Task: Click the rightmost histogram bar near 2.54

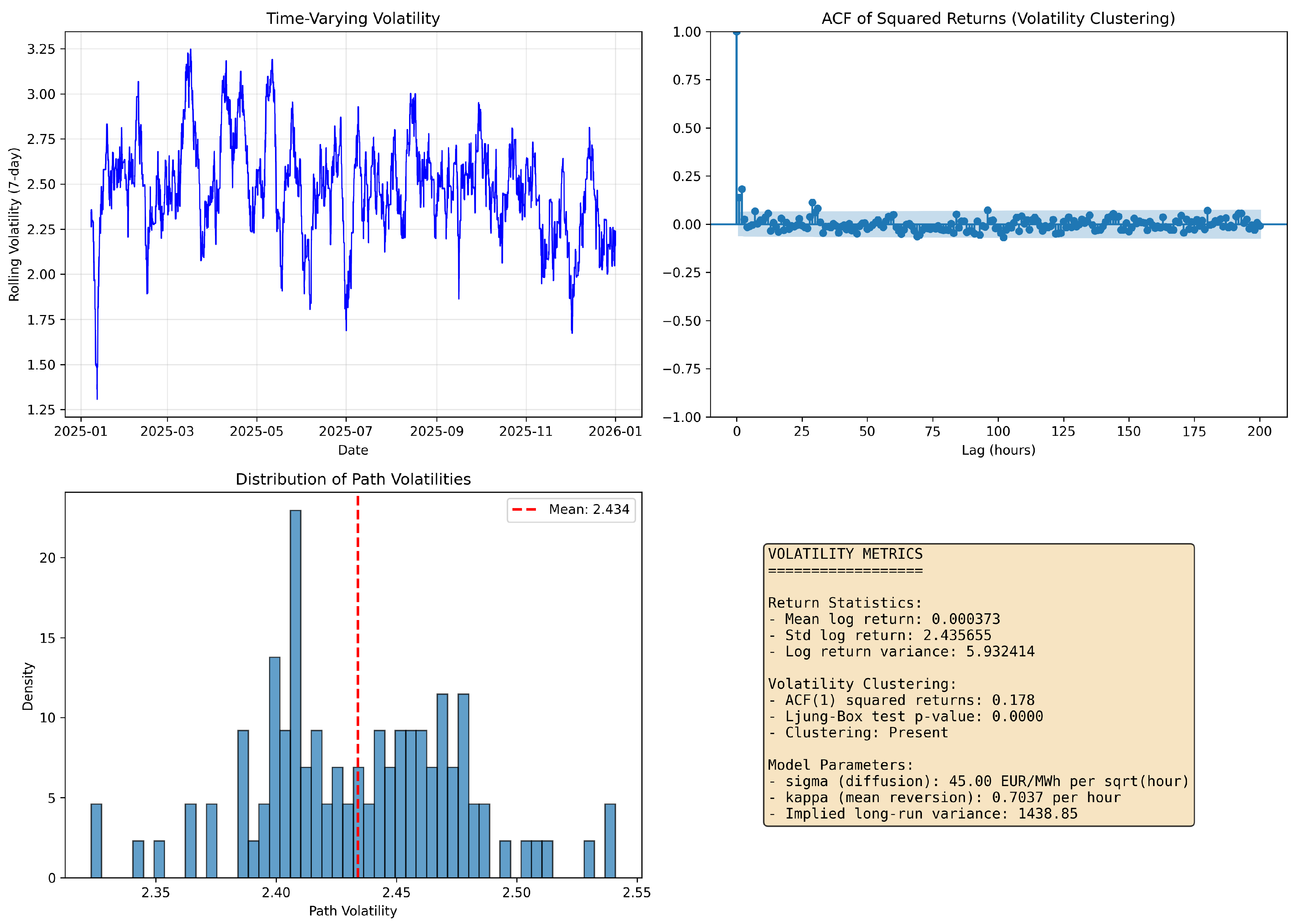Action: (x=610, y=840)
